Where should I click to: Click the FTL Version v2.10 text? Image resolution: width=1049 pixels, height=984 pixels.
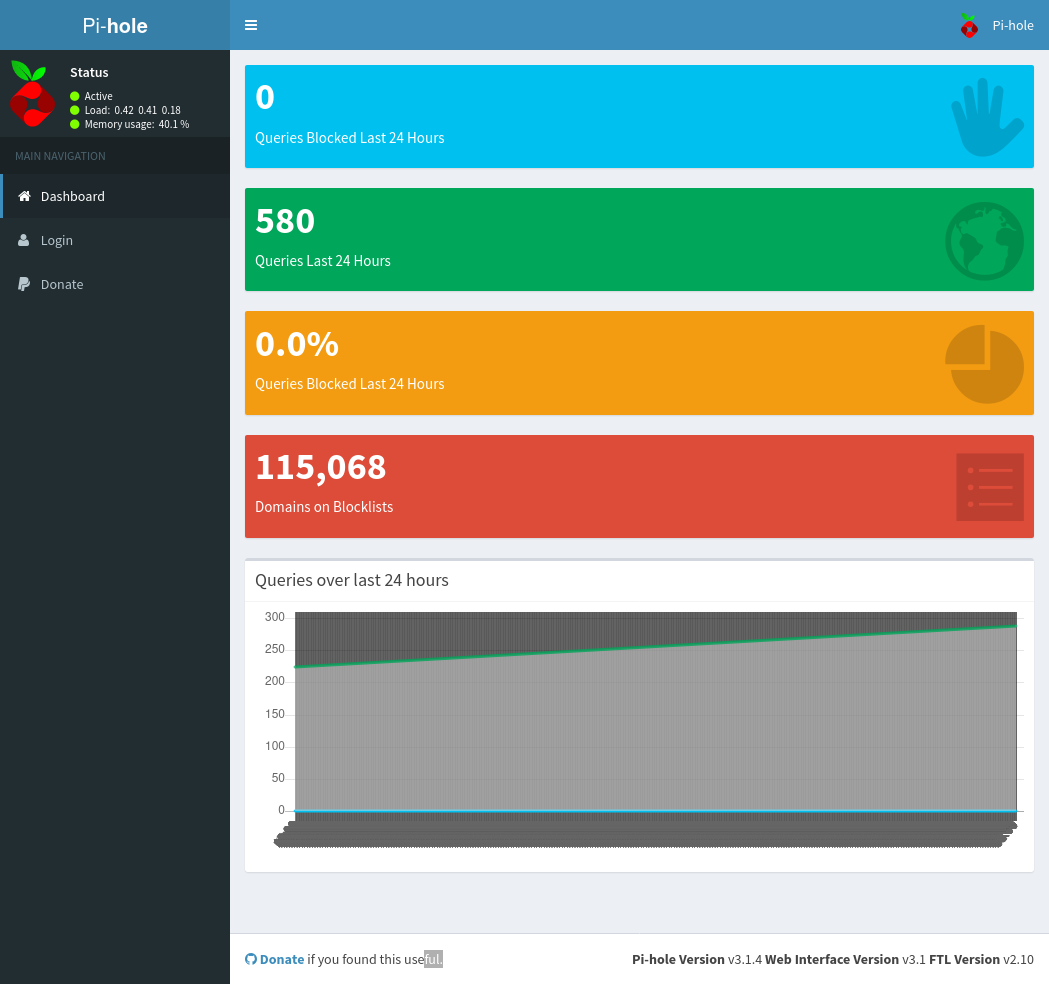[981, 959]
